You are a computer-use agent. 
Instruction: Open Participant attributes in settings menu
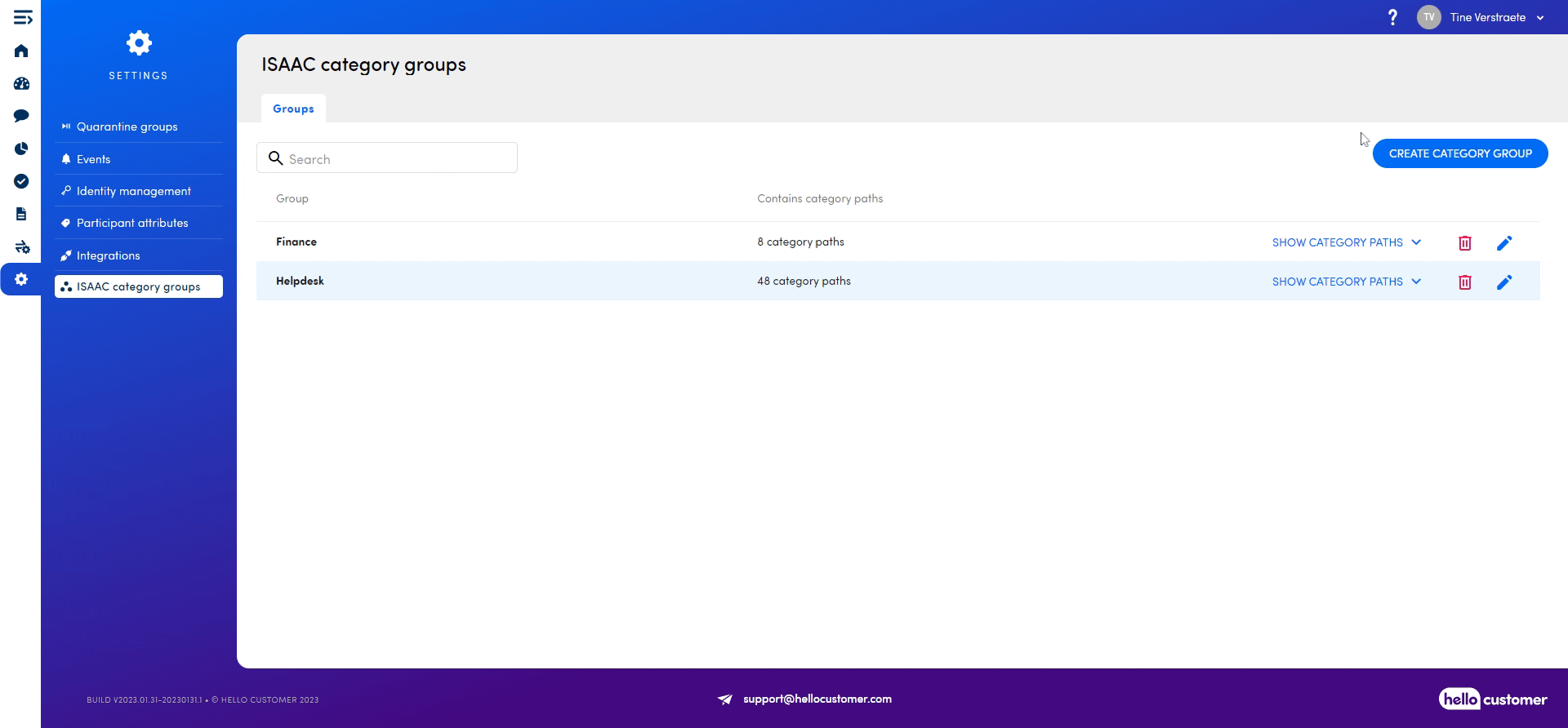tap(132, 223)
